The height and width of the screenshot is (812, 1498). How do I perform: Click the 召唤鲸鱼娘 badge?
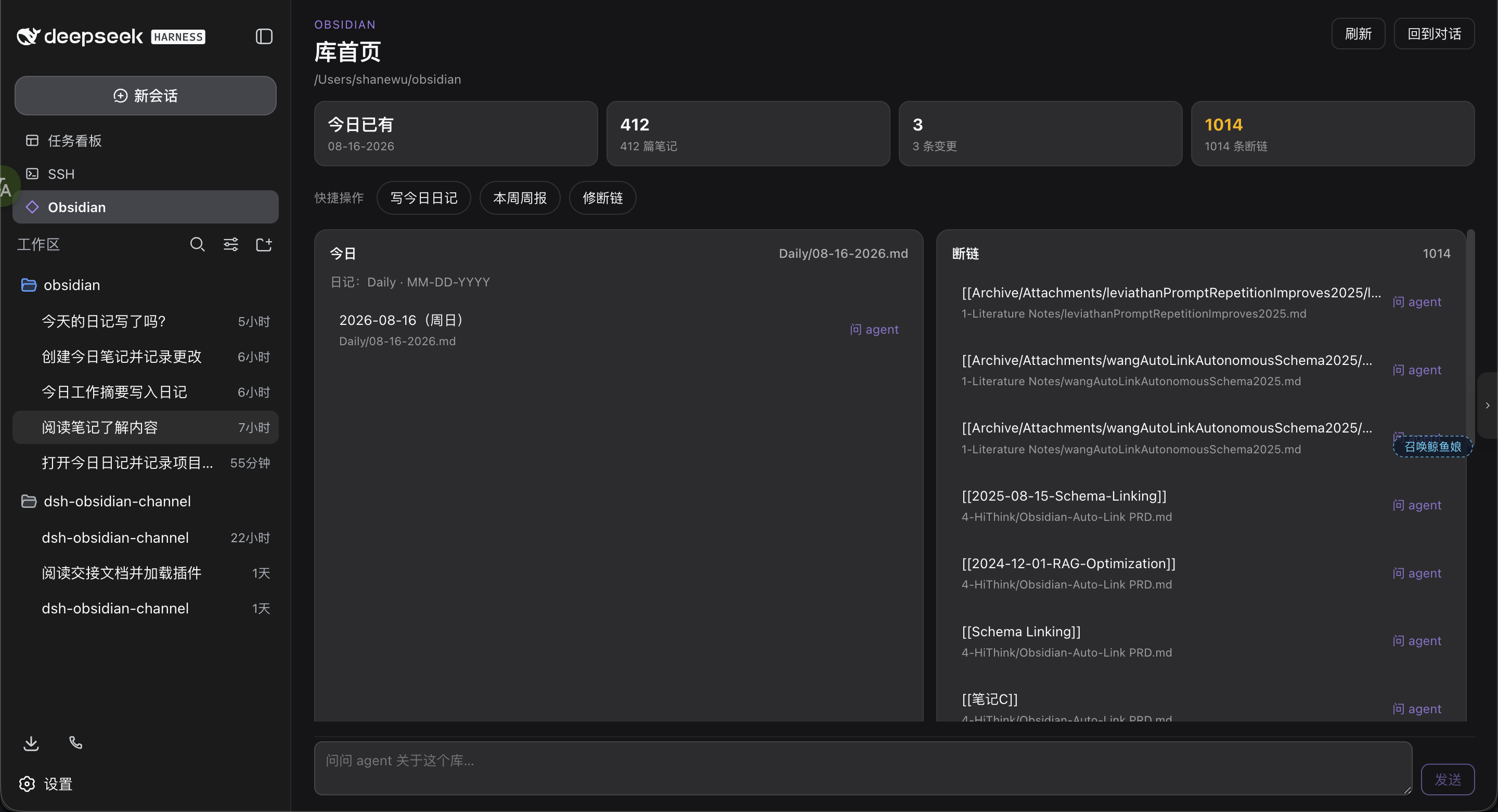click(x=1432, y=447)
